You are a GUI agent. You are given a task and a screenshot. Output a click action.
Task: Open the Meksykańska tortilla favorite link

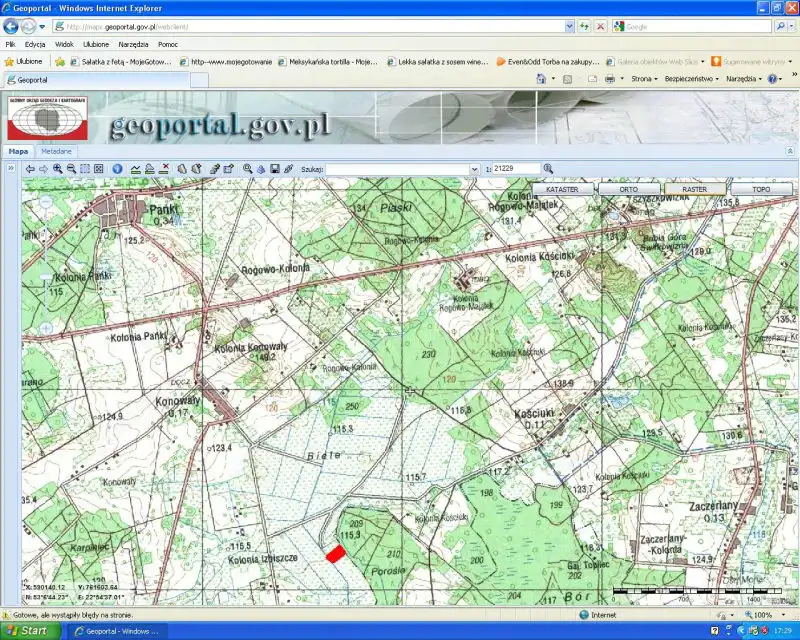[x=328, y=62]
